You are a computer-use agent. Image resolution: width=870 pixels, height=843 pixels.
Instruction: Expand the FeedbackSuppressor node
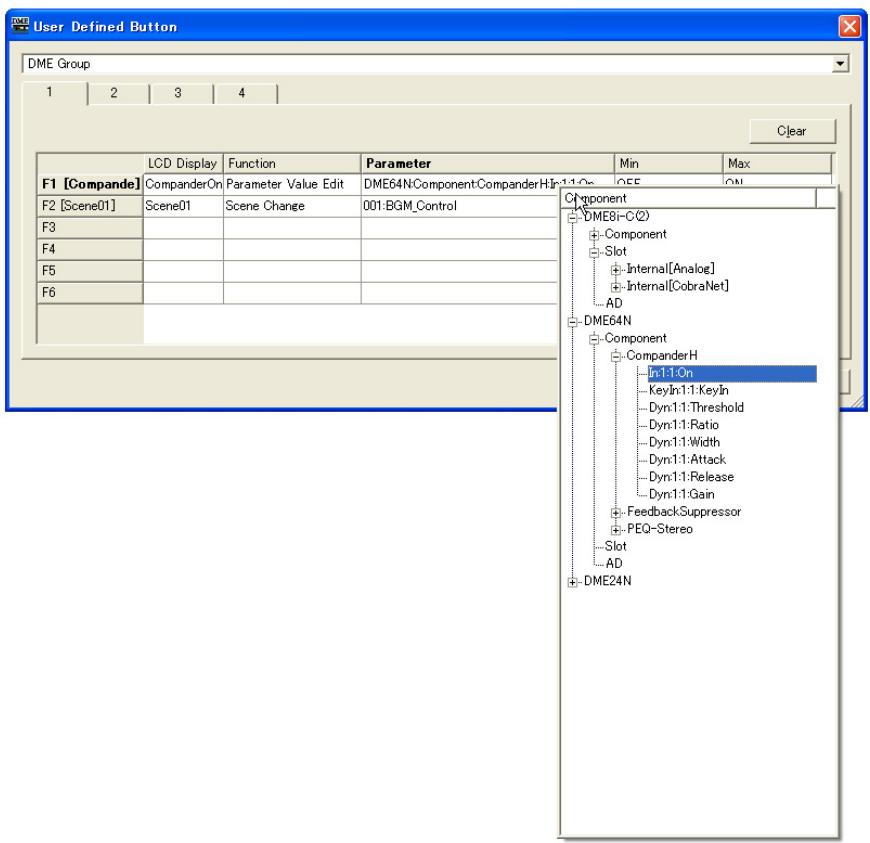click(616, 512)
